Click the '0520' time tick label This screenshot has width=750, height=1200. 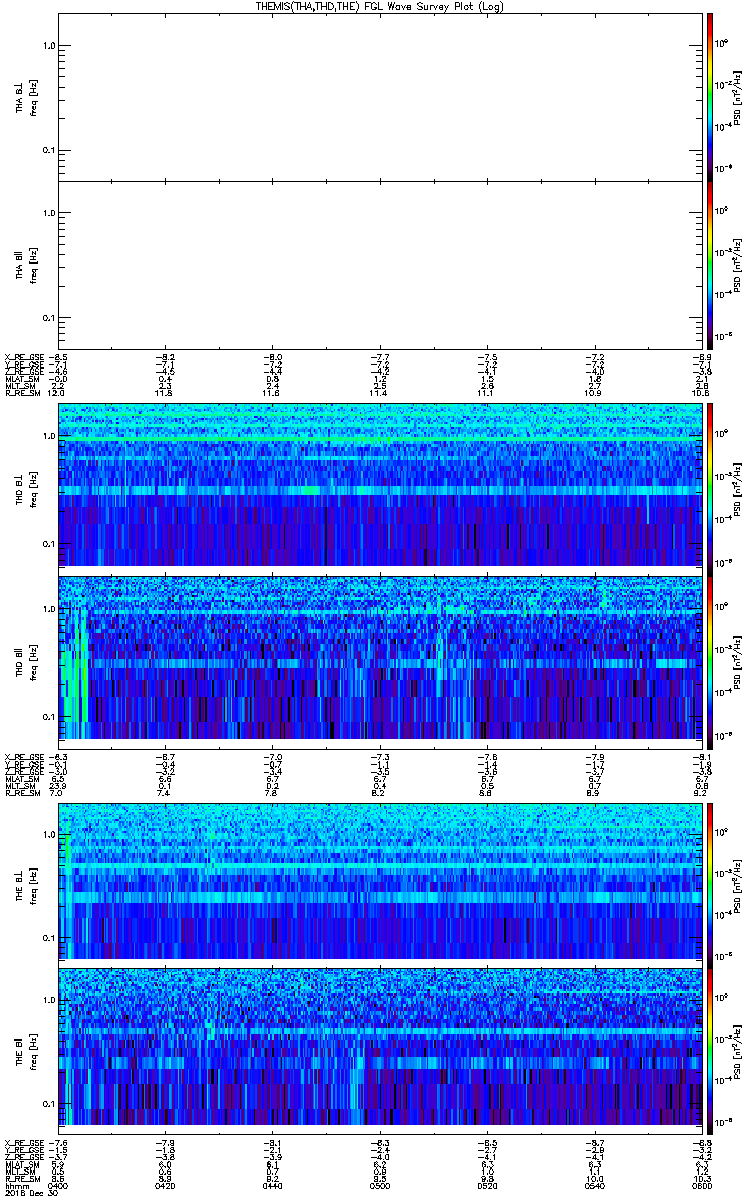pyautogui.click(x=486, y=1186)
